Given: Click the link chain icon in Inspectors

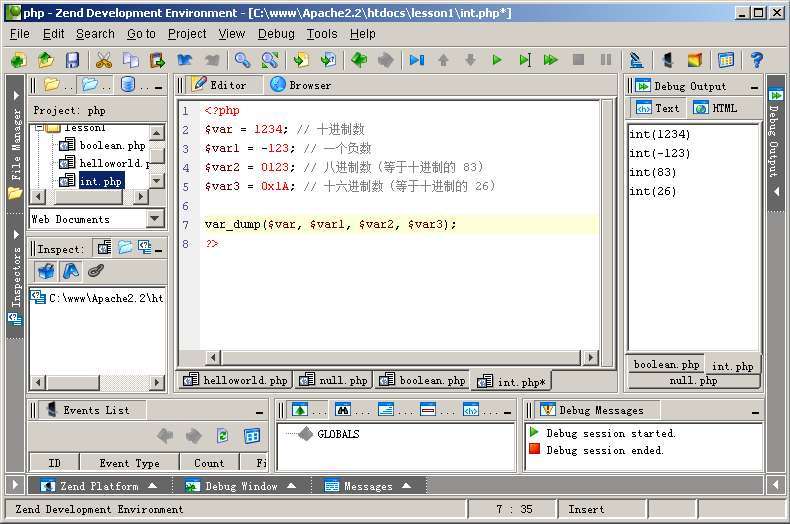Looking at the screenshot, I should 95,271.
